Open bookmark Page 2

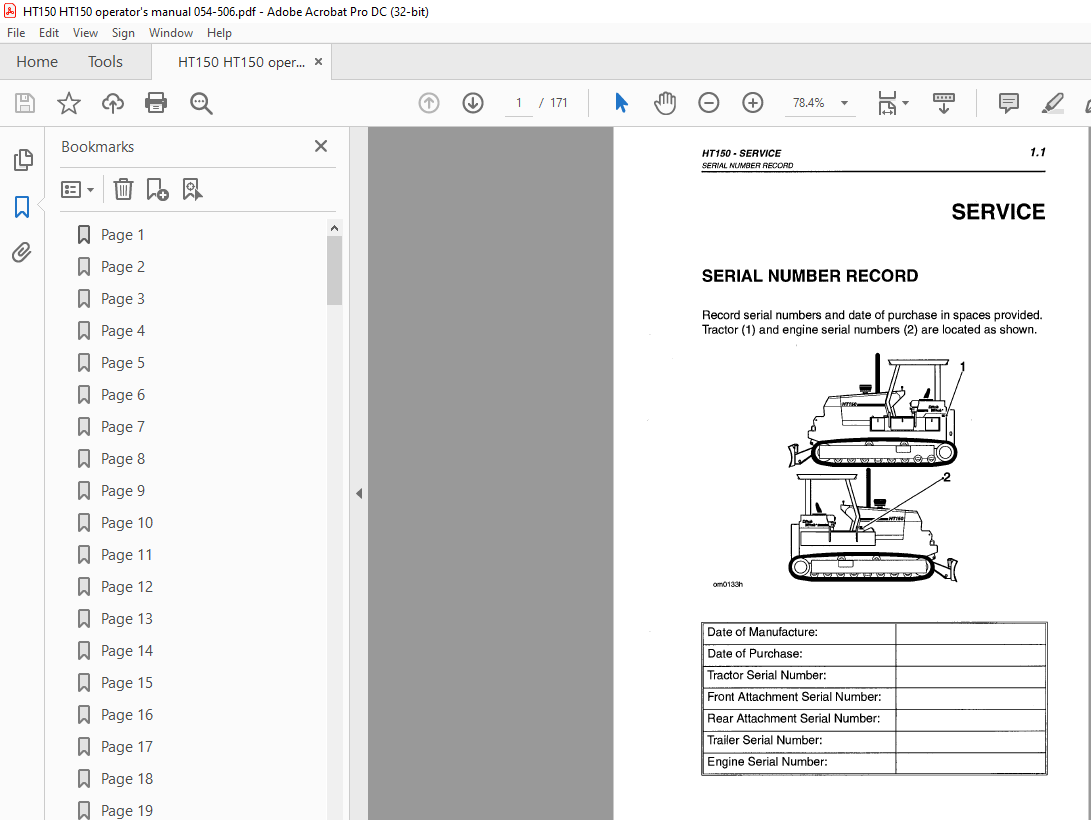(x=122, y=267)
